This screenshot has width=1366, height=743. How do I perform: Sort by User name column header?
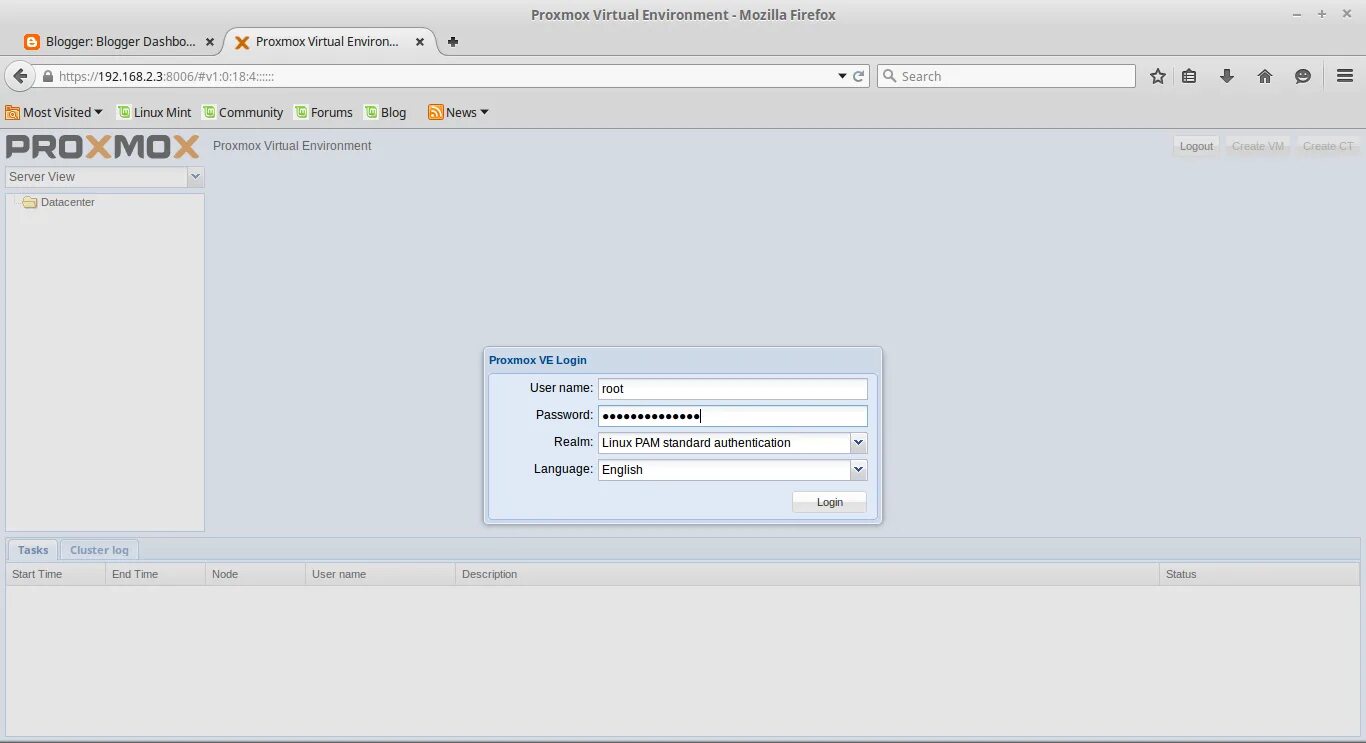380,574
